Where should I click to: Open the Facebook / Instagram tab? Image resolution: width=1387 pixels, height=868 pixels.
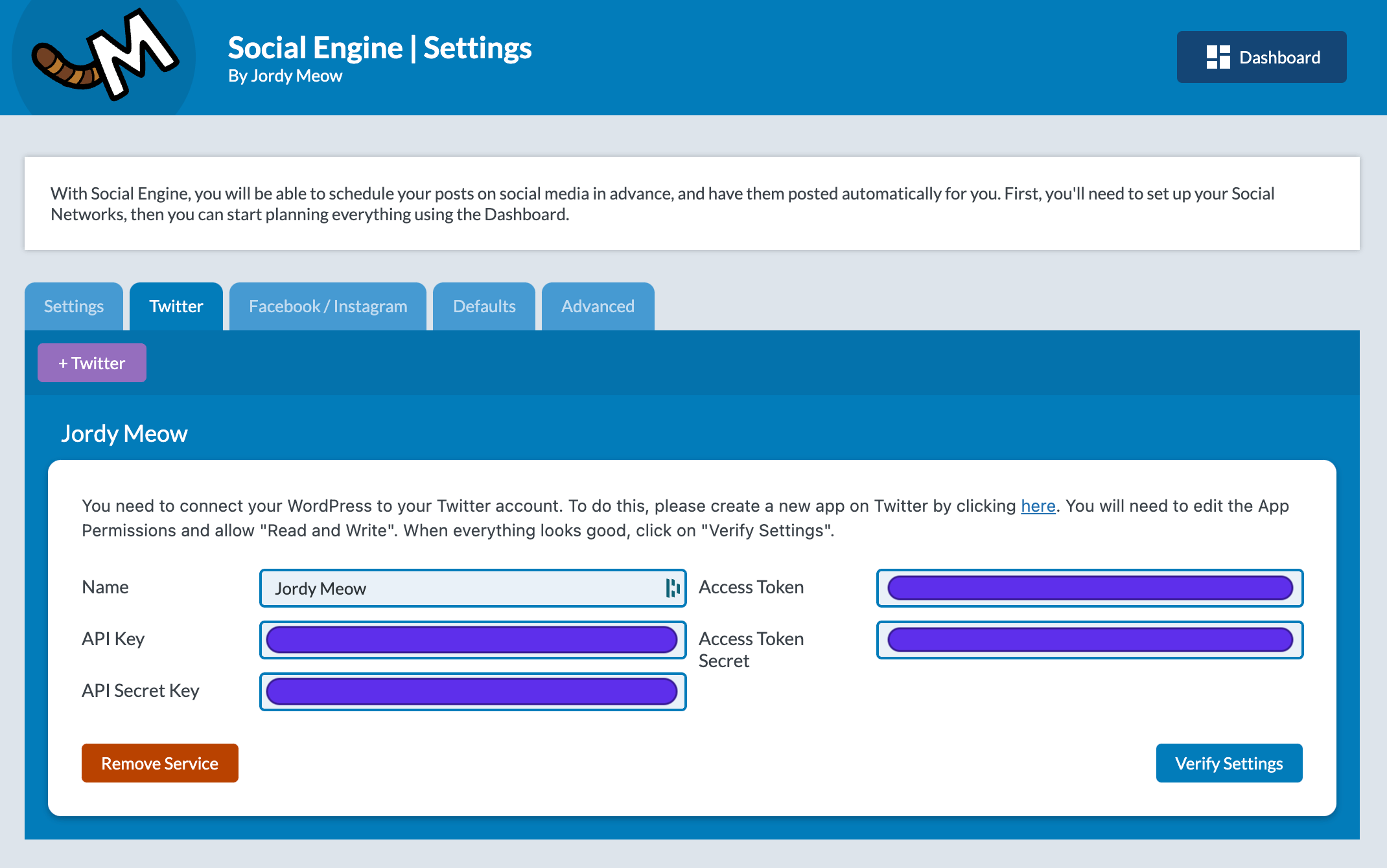[x=328, y=306]
